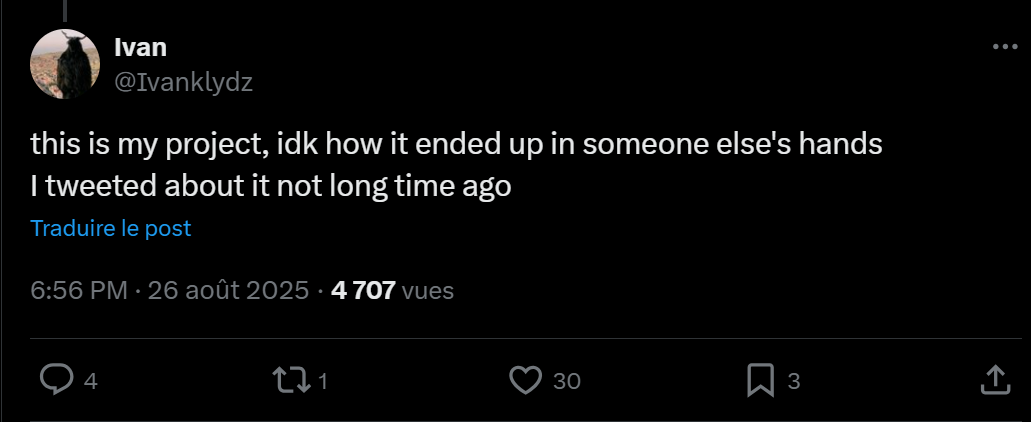Screen dimensions: 1031x422
Task: Open the profile via display name Ivan
Action: point(140,47)
